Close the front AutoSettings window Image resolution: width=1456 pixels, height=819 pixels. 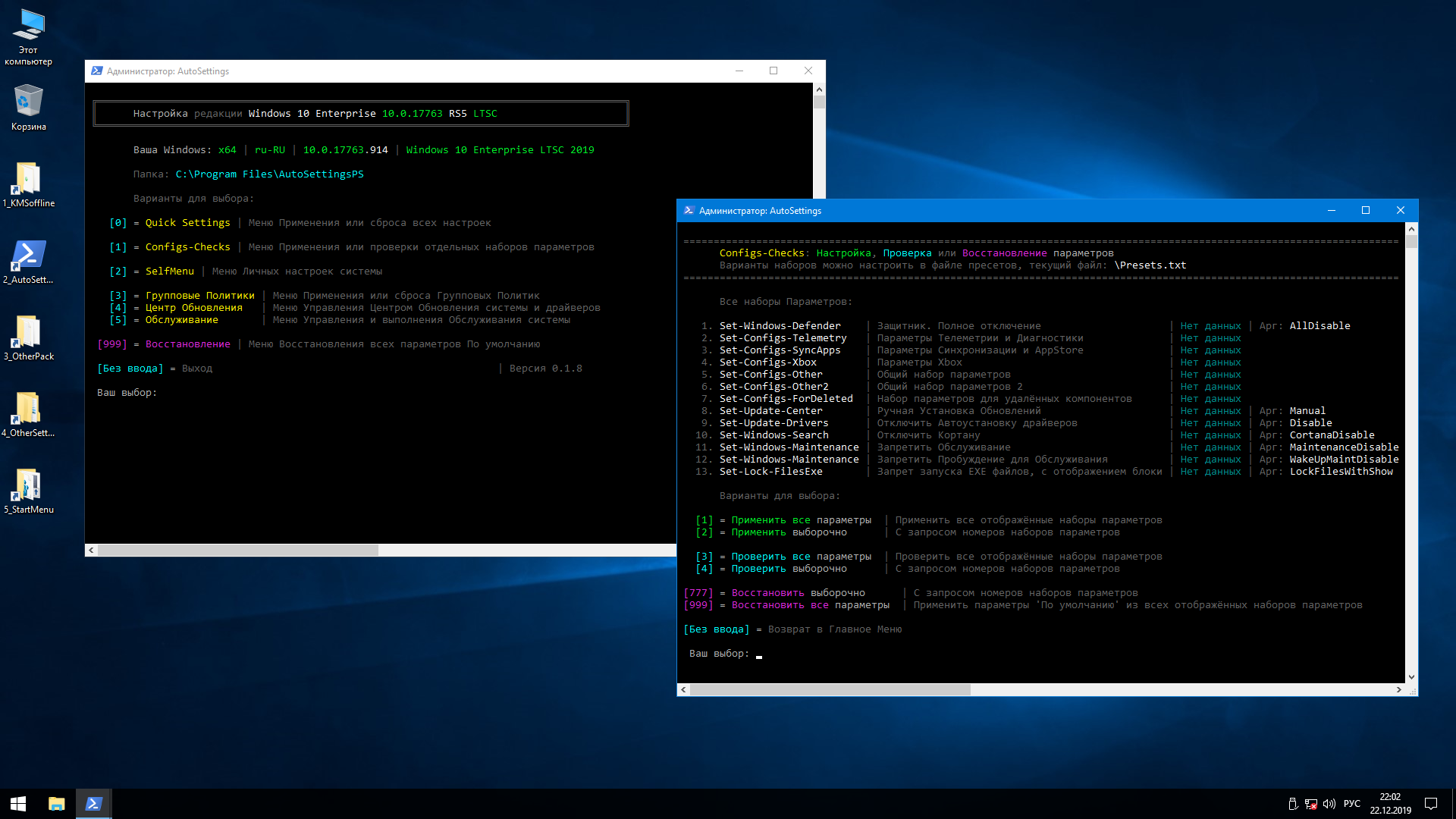1401,211
